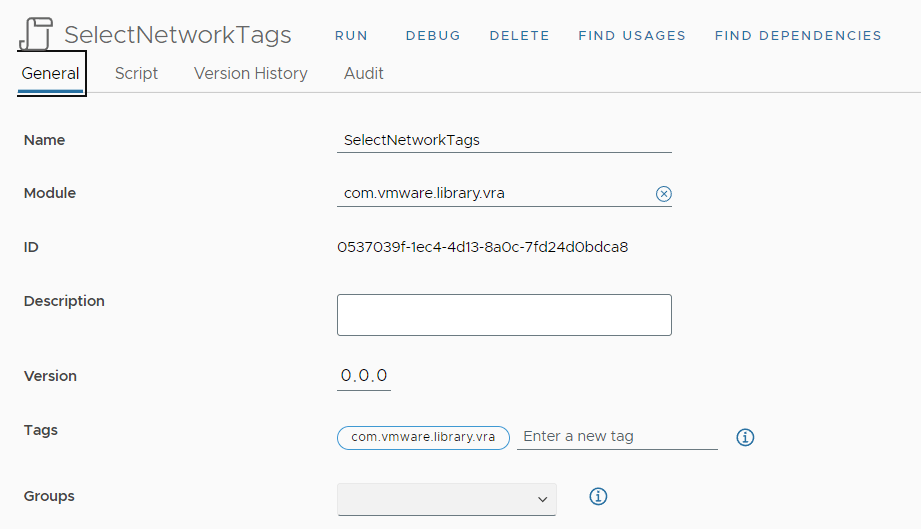Click FIND USAGES
The width and height of the screenshot is (921, 529).
pos(632,35)
